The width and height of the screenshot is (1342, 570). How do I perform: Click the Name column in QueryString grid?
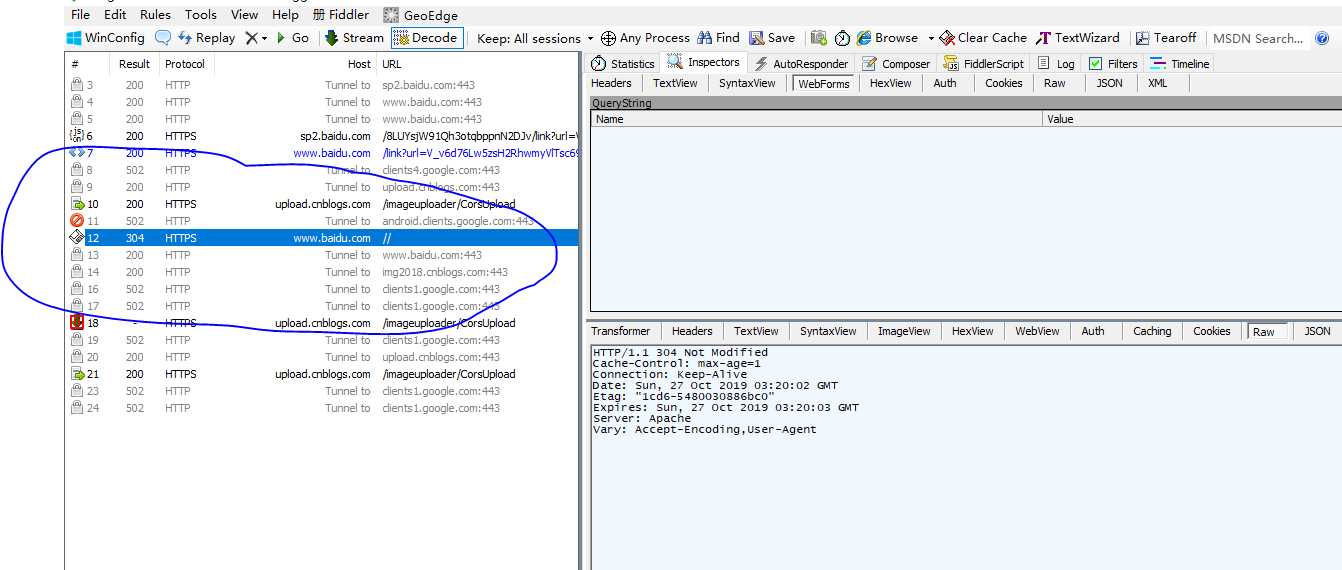click(817, 119)
